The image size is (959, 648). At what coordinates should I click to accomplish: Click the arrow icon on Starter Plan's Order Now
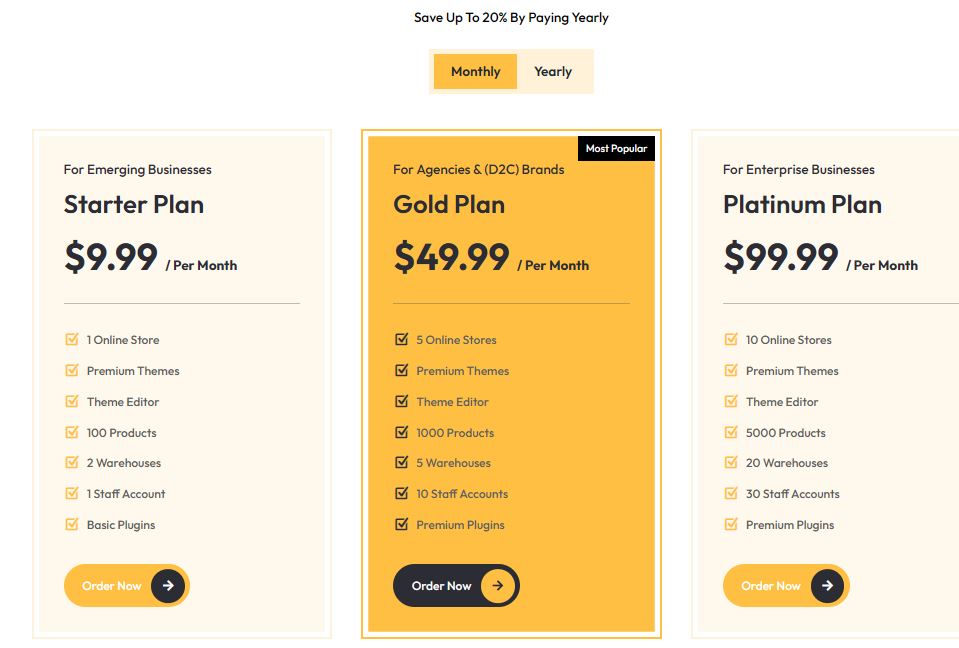[168, 586]
